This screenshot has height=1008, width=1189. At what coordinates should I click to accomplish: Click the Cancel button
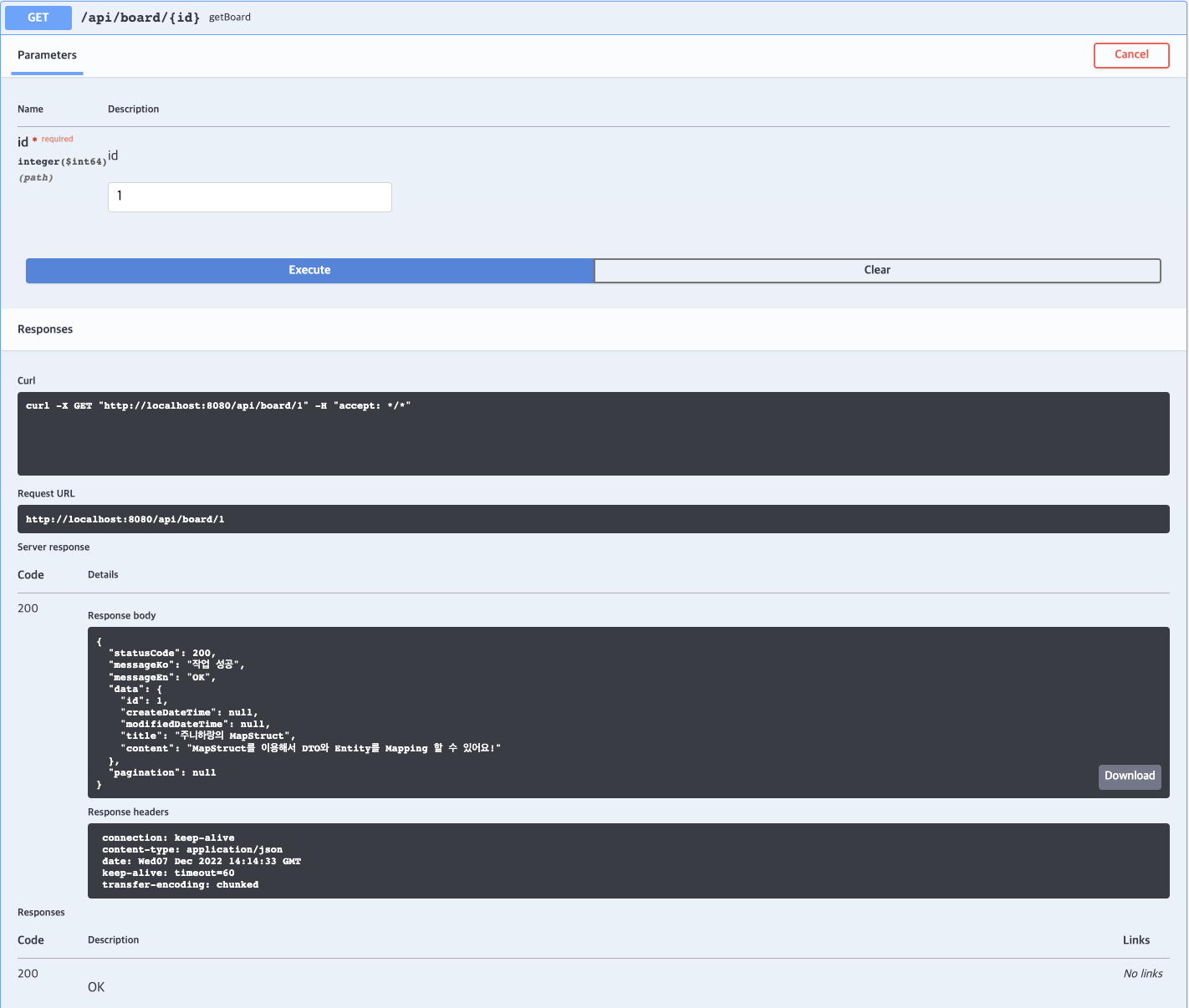[x=1131, y=55]
